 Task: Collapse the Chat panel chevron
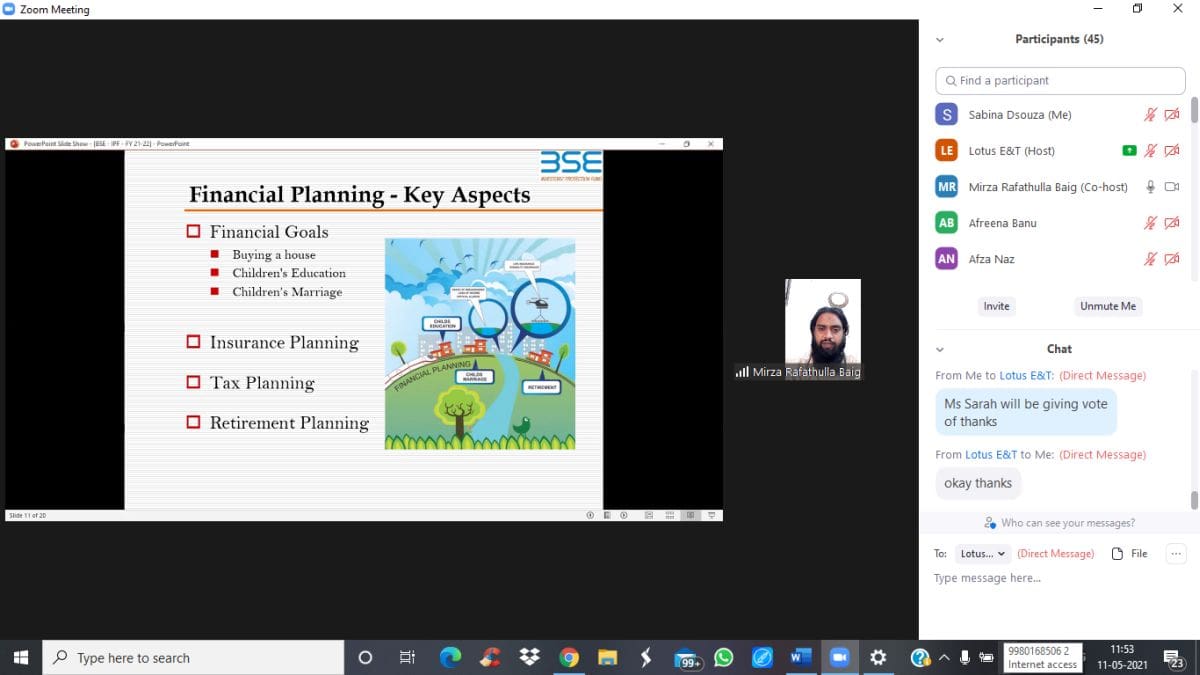[x=939, y=349]
